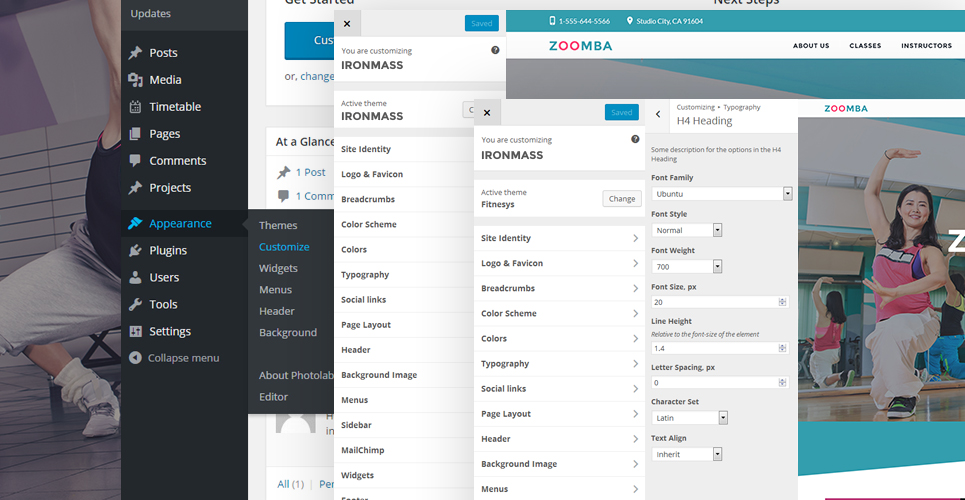Viewport: 965px width, 500px height.
Task: Open the Font Family dropdown
Action: [722, 194]
